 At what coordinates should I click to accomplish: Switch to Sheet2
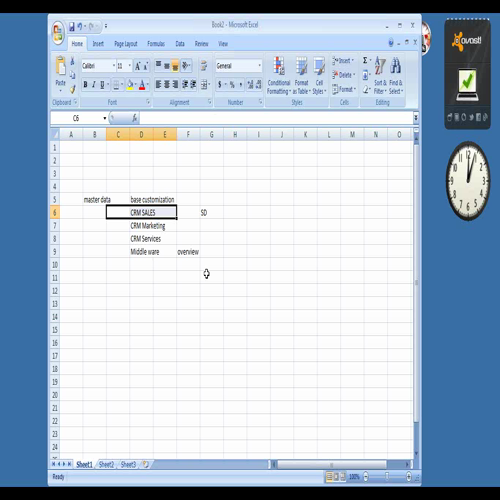(x=106, y=464)
